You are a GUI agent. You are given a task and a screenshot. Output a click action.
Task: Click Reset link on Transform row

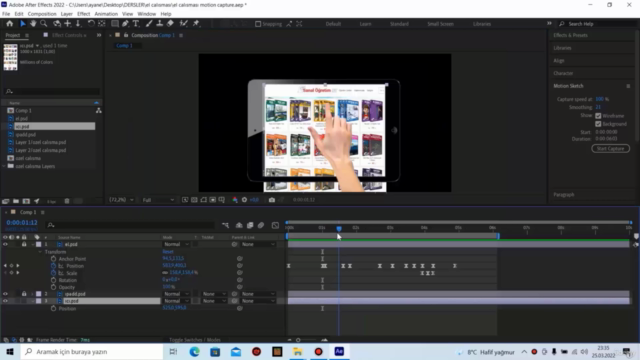168,252
